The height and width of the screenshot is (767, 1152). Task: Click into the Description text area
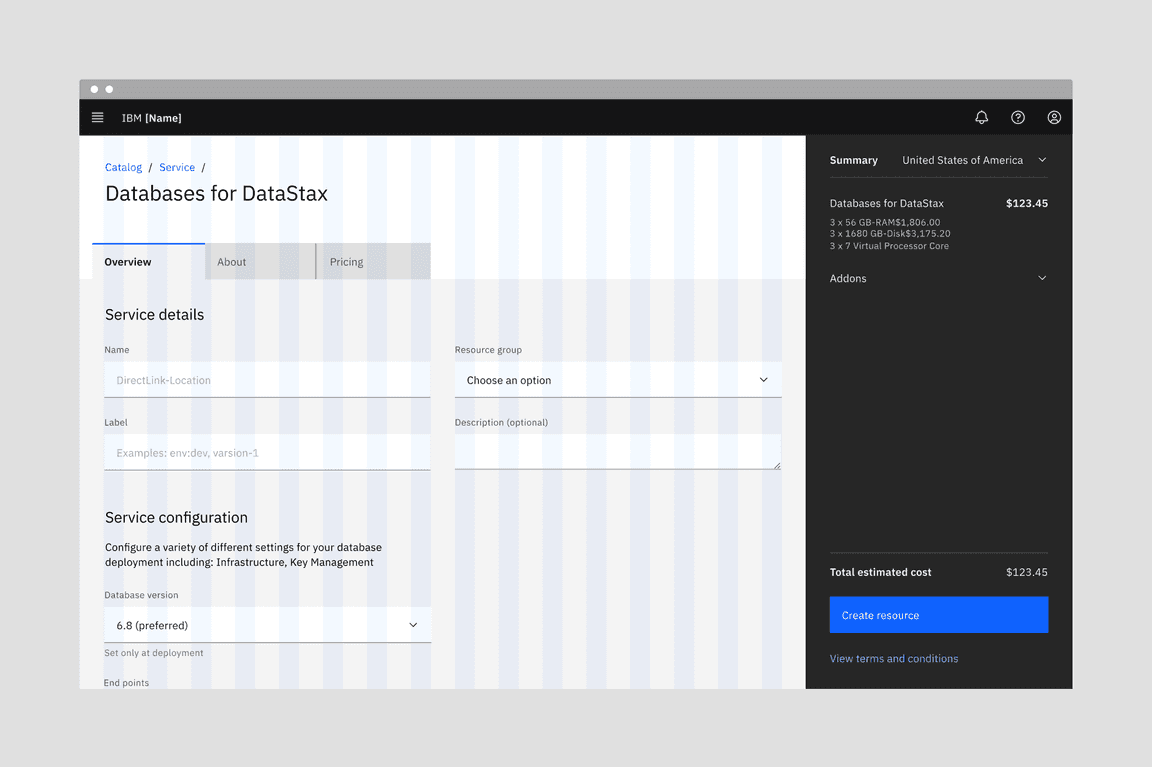tap(610, 451)
